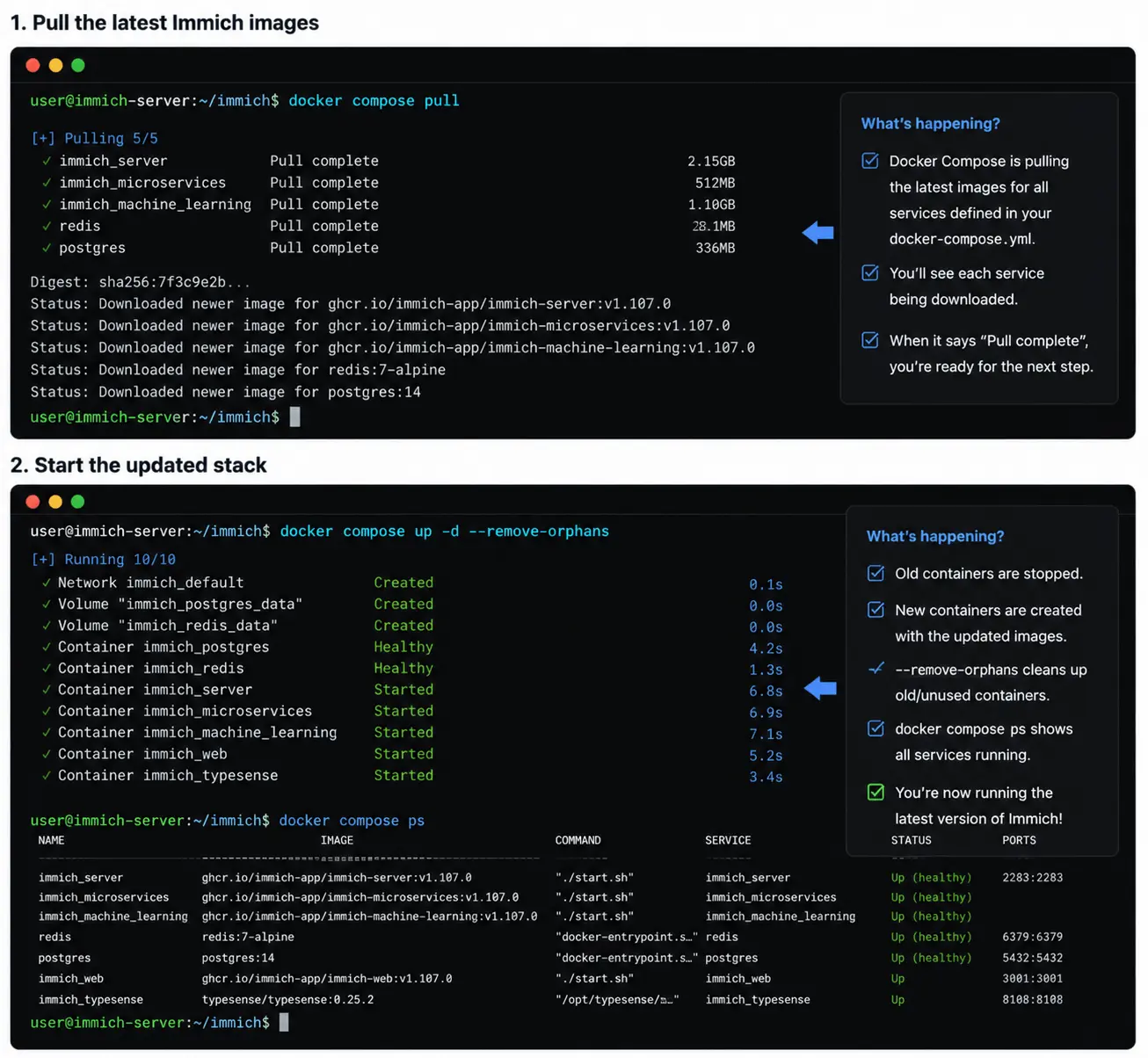Image resolution: width=1148 pixels, height=1058 pixels.
Task: Click the PORTS column header
Action: (1019, 841)
